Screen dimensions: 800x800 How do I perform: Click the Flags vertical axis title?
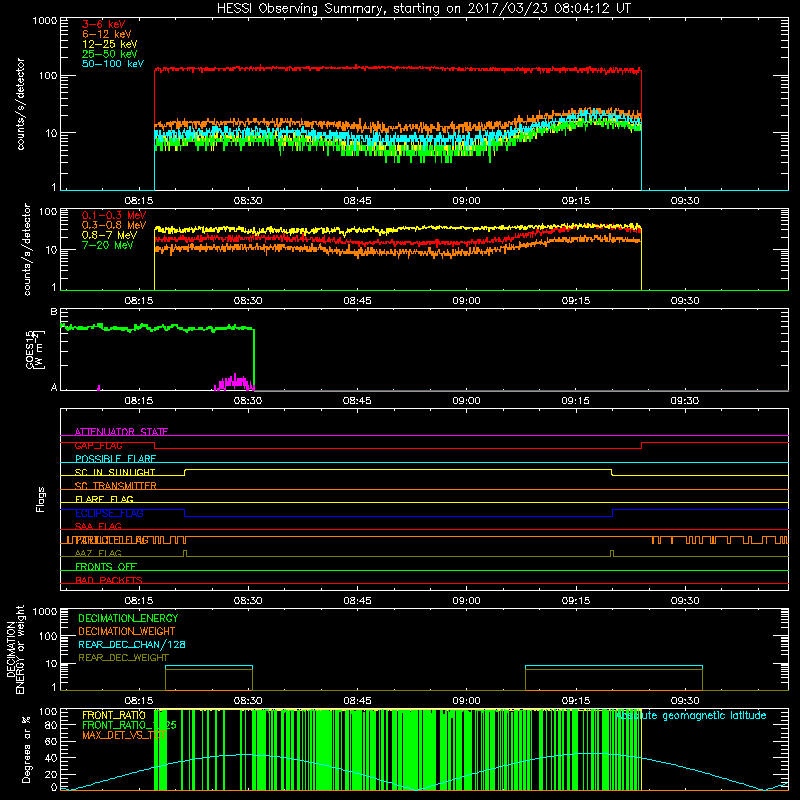[41, 499]
